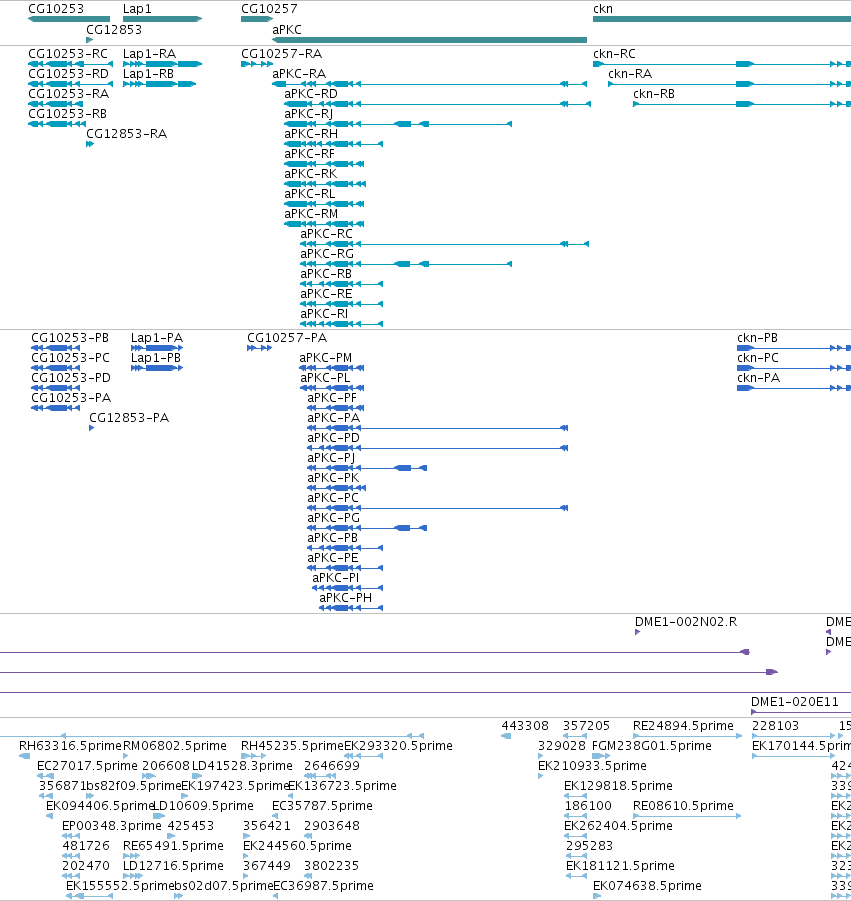Viewport: 851px width, 901px height.
Task: Open the aPKC-RG transcript label
Action: (327, 254)
